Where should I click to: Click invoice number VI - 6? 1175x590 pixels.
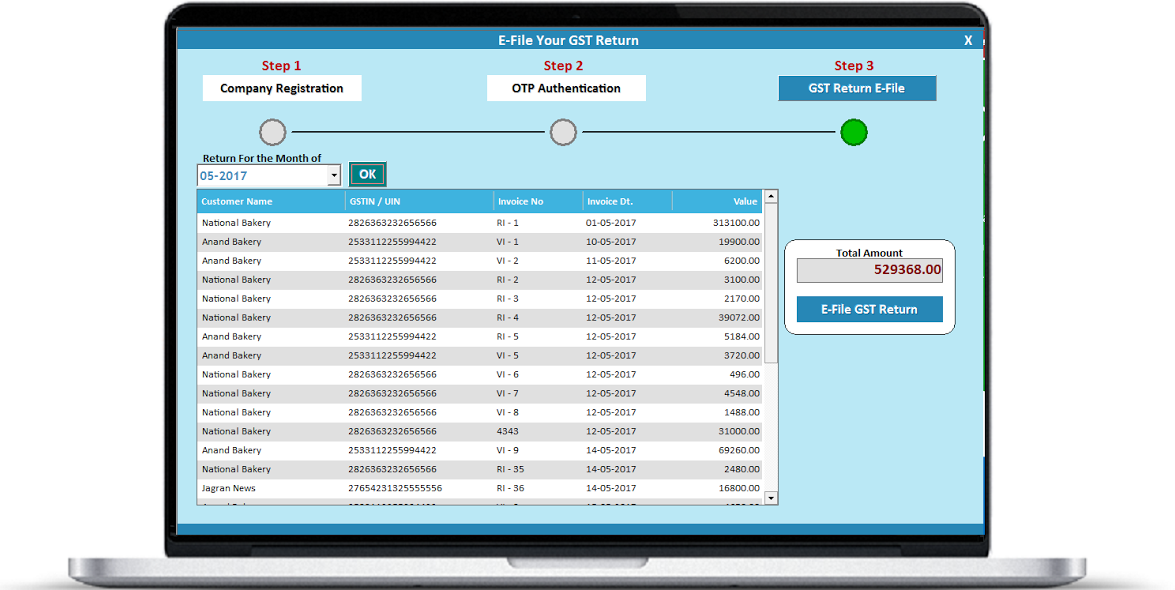pos(507,374)
